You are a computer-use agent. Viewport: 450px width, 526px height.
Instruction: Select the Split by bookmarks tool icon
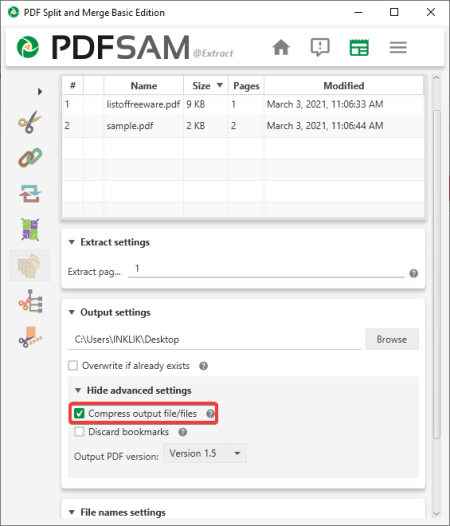pyautogui.click(x=30, y=301)
